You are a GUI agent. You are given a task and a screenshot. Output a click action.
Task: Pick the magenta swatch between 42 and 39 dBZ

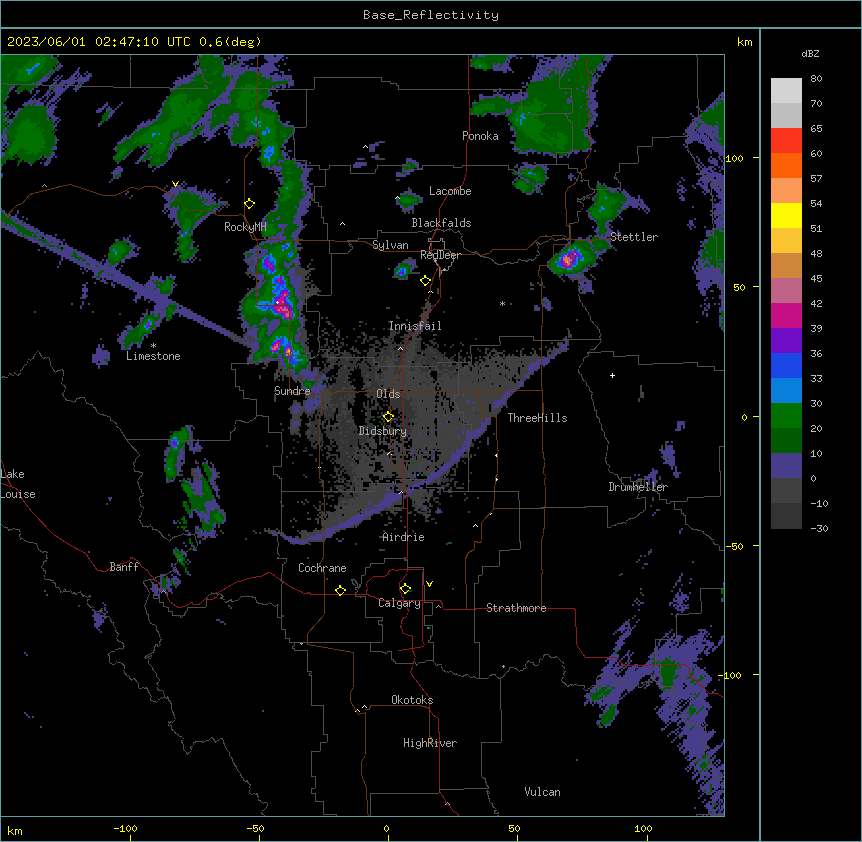coord(786,315)
